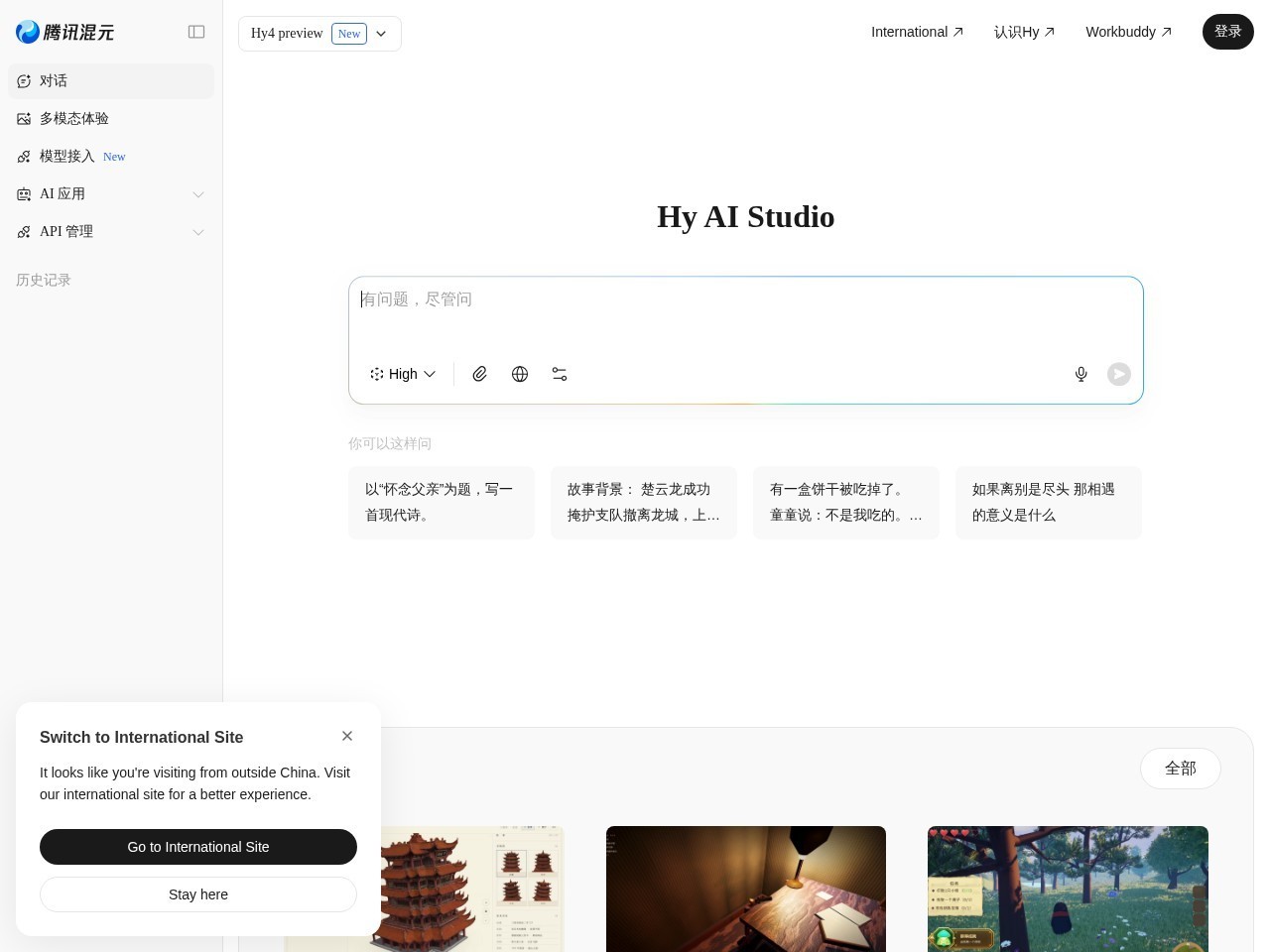Select 对话 in the sidebar
The image size is (1270, 952).
[x=111, y=81]
